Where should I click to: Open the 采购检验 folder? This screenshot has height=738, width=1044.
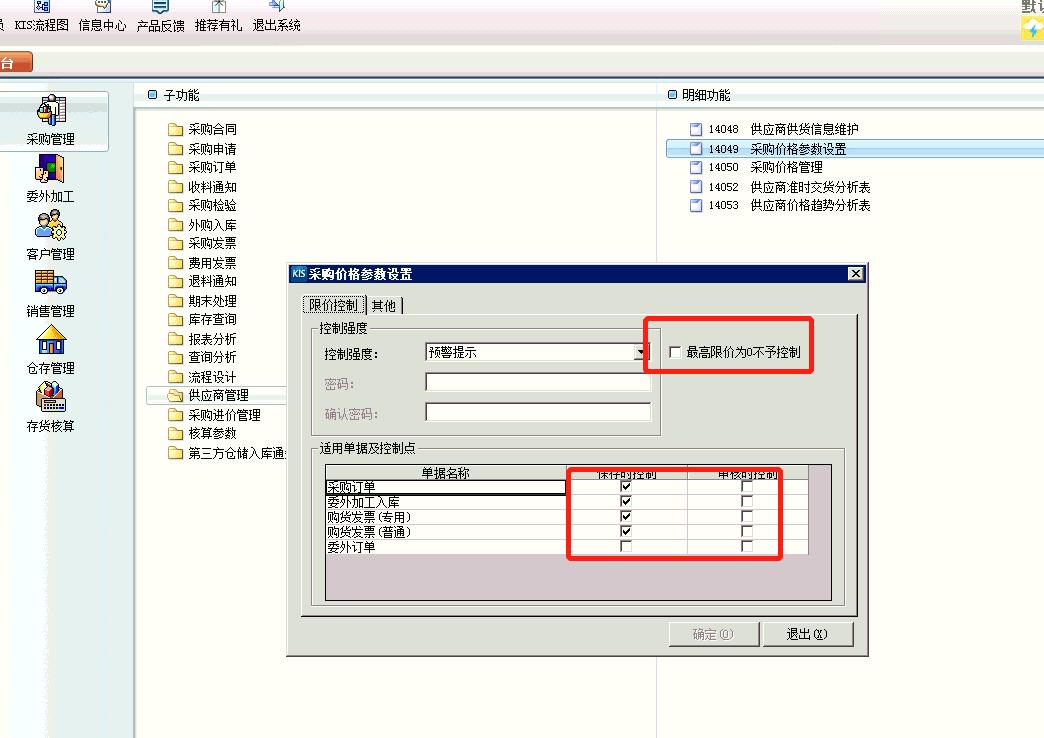[x=202, y=205]
